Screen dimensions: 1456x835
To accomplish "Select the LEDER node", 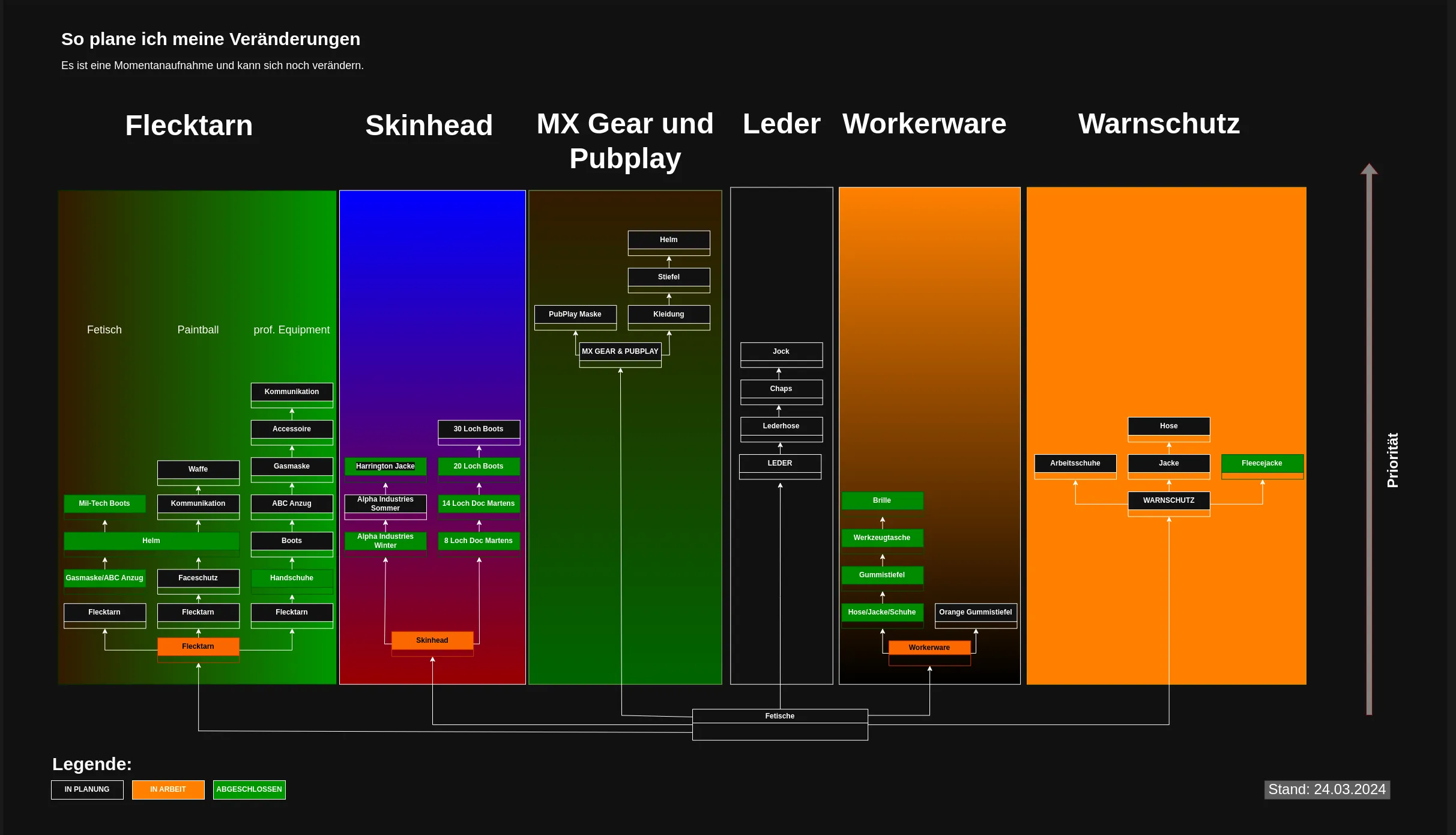I will [780, 463].
